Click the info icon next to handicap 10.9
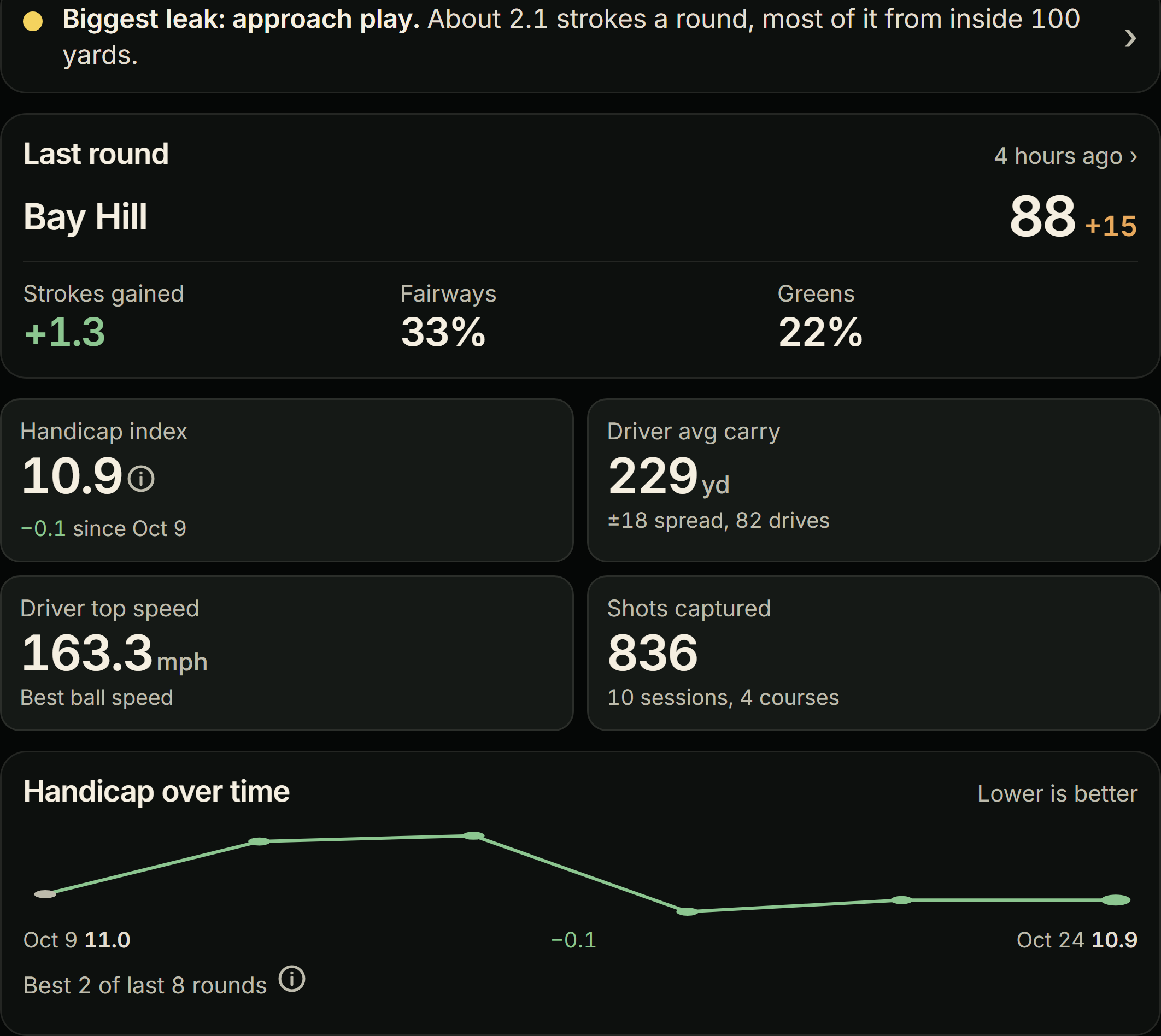The width and height of the screenshot is (1161, 1036). click(141, 478)
